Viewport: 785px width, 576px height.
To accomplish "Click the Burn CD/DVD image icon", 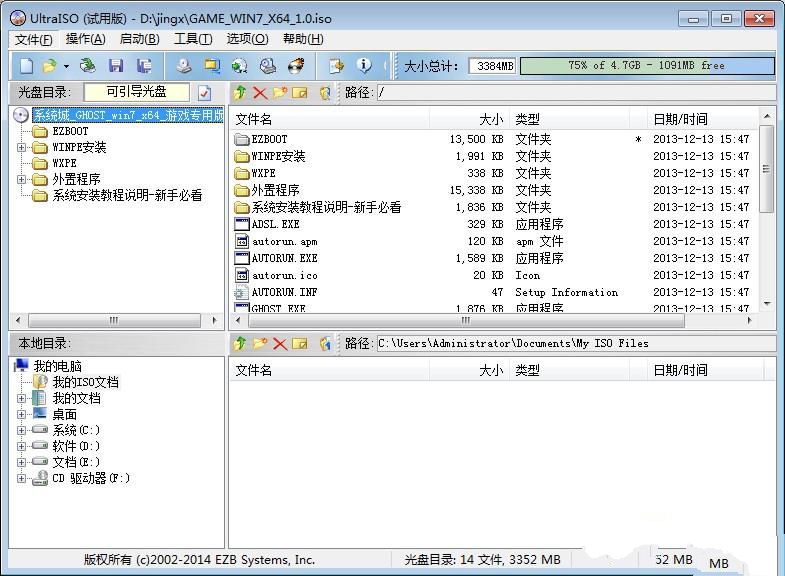I will click(296, 66).
